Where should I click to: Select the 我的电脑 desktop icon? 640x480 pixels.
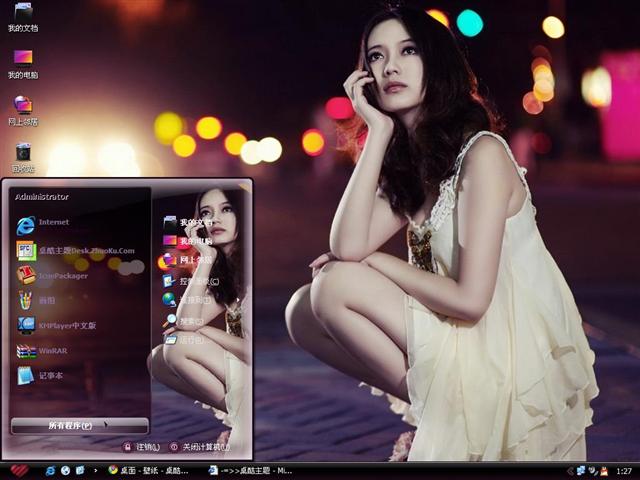point(23,62)
